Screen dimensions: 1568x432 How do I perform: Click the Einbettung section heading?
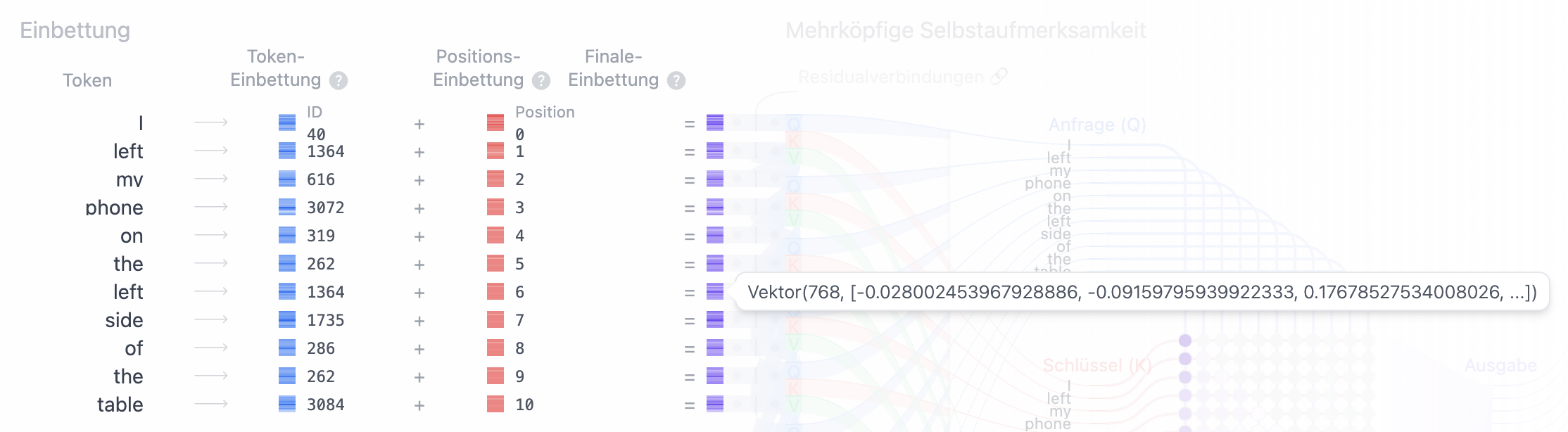coord(75,30)
